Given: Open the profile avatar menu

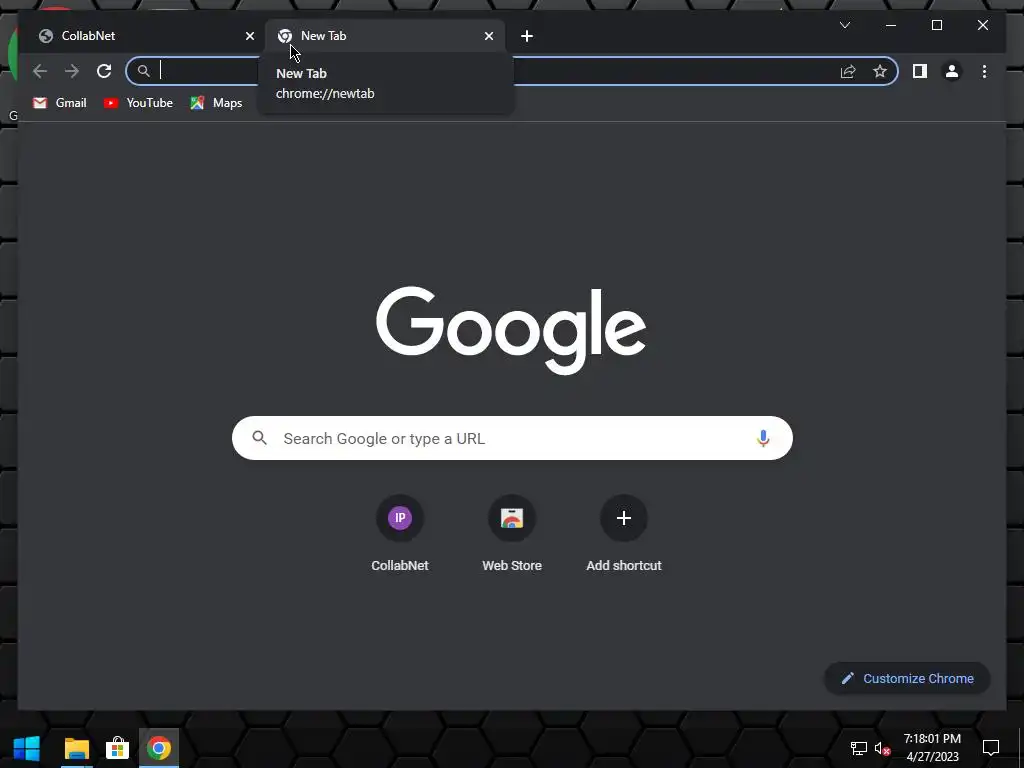Looking at the screenshot, I should (x=952, y=71).
